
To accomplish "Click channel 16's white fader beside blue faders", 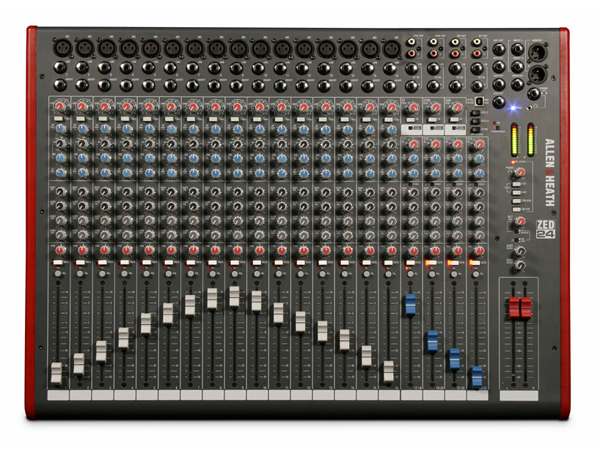I will [x=388, y=371].
